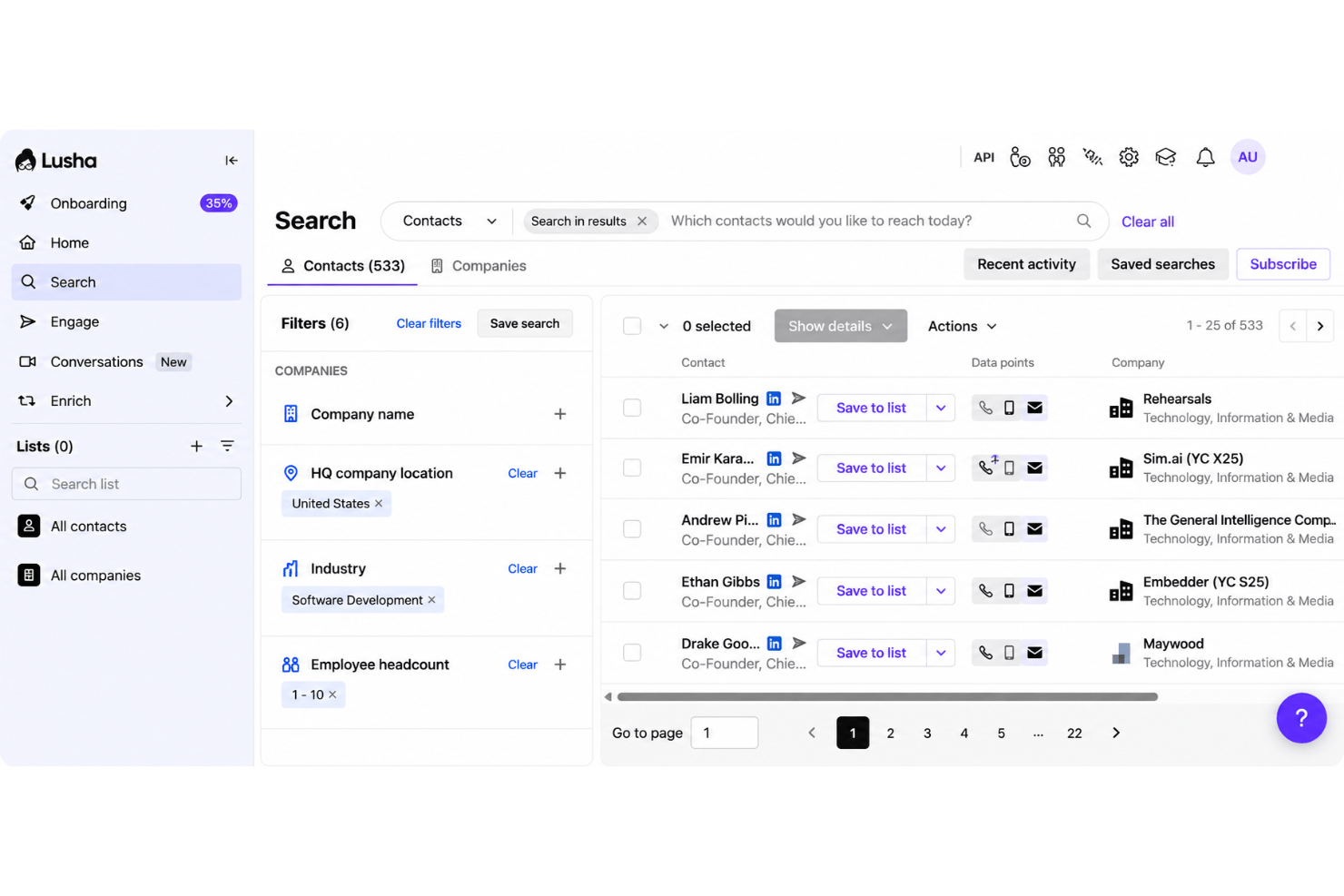
Task: Filter lists using the filter icon
Action: click(x=227, y=446)
